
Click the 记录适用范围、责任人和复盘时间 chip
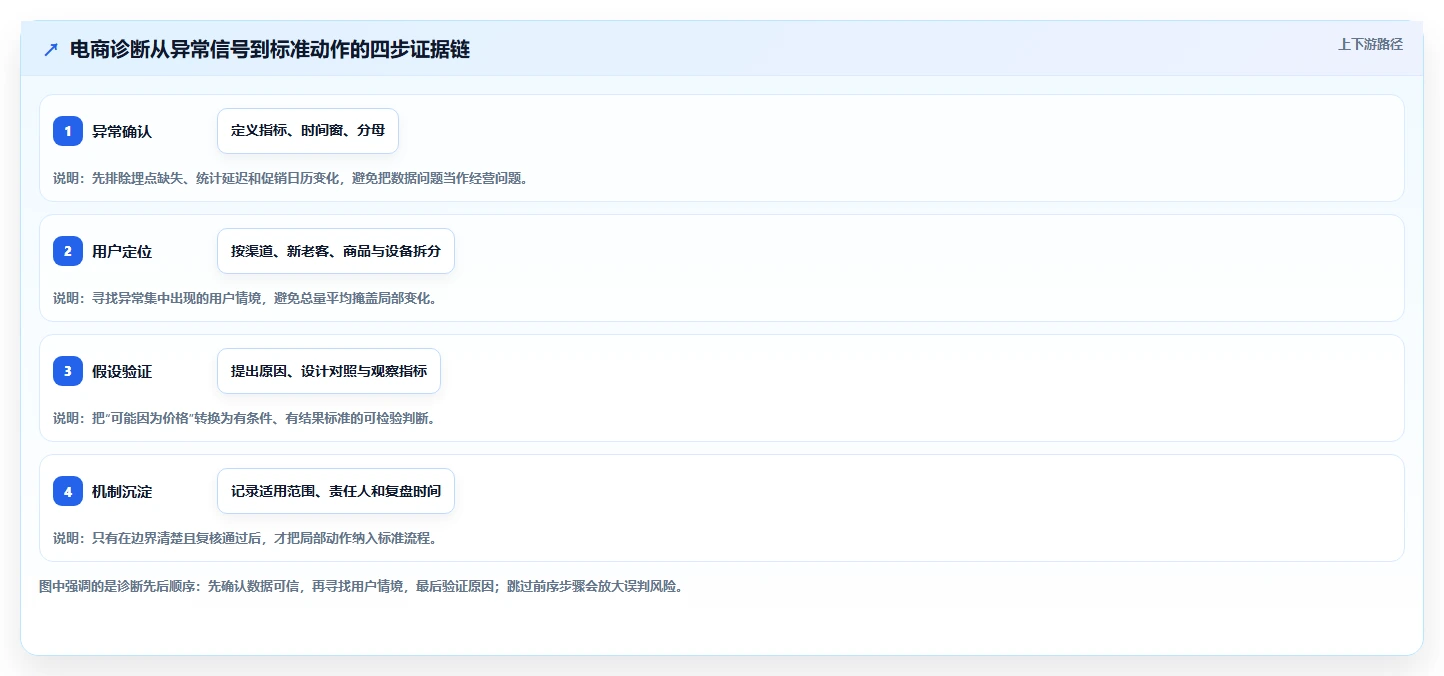[x=336, y=491]
